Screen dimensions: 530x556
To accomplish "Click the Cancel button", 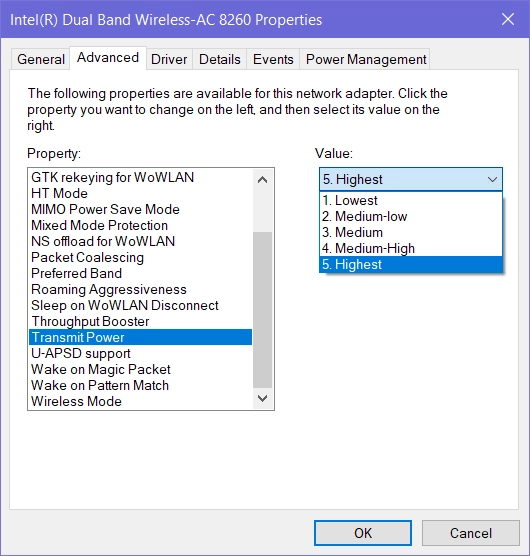I will tap(470, 533).
